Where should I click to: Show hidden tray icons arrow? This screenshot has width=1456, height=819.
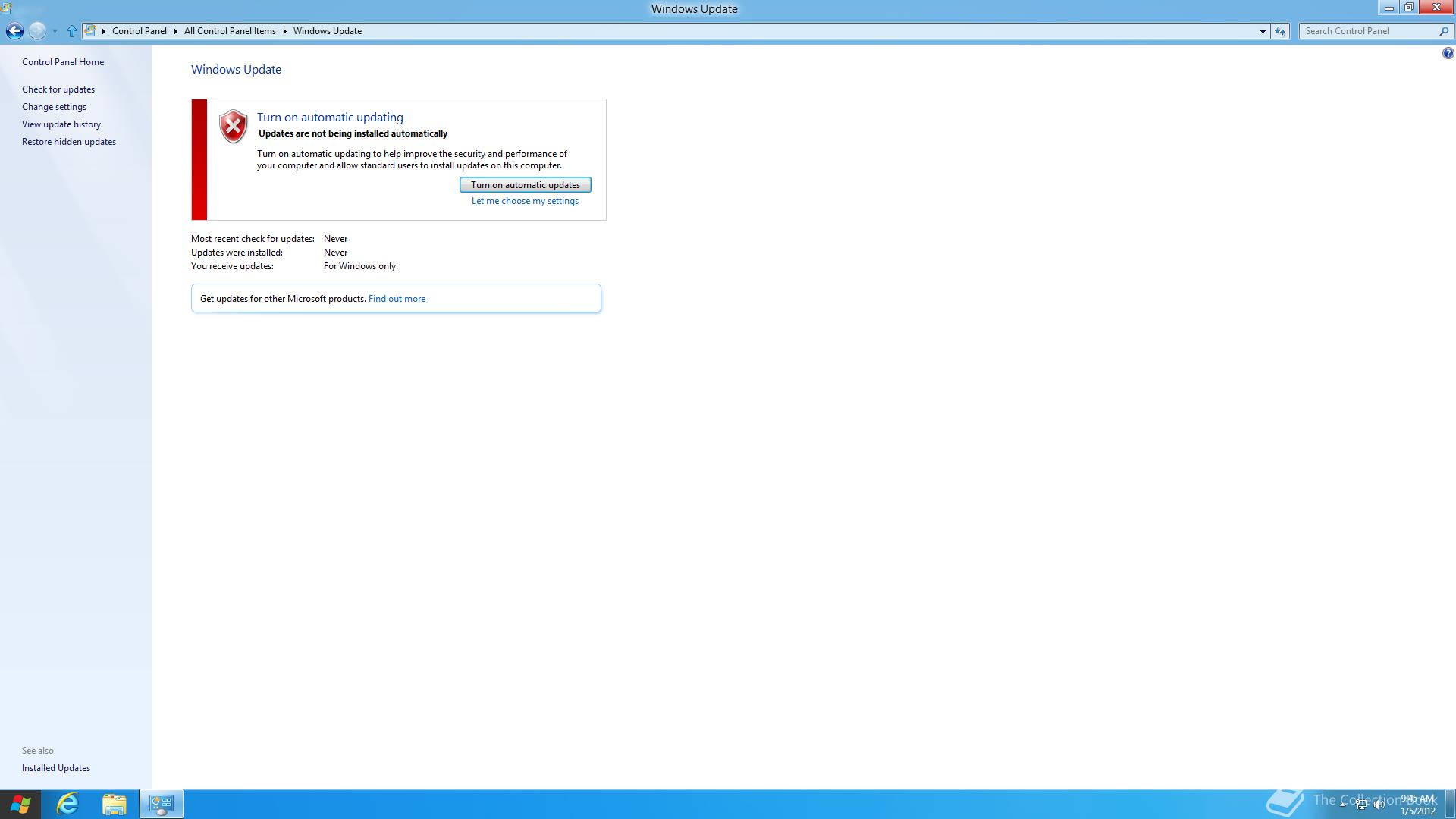point(1343,804)
